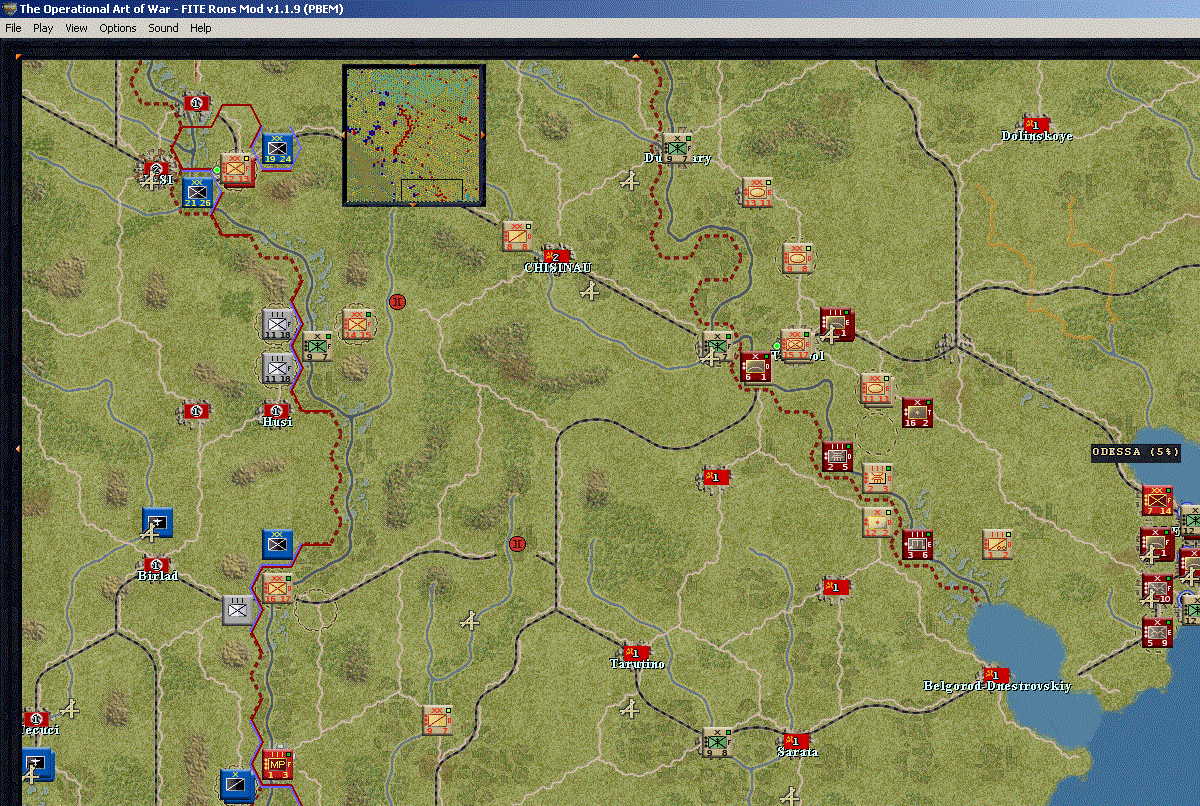This screenshot has width=1200, height=806.
Task: Select the tan unit beside Chisinau
Action: click(x=517, y=236)
